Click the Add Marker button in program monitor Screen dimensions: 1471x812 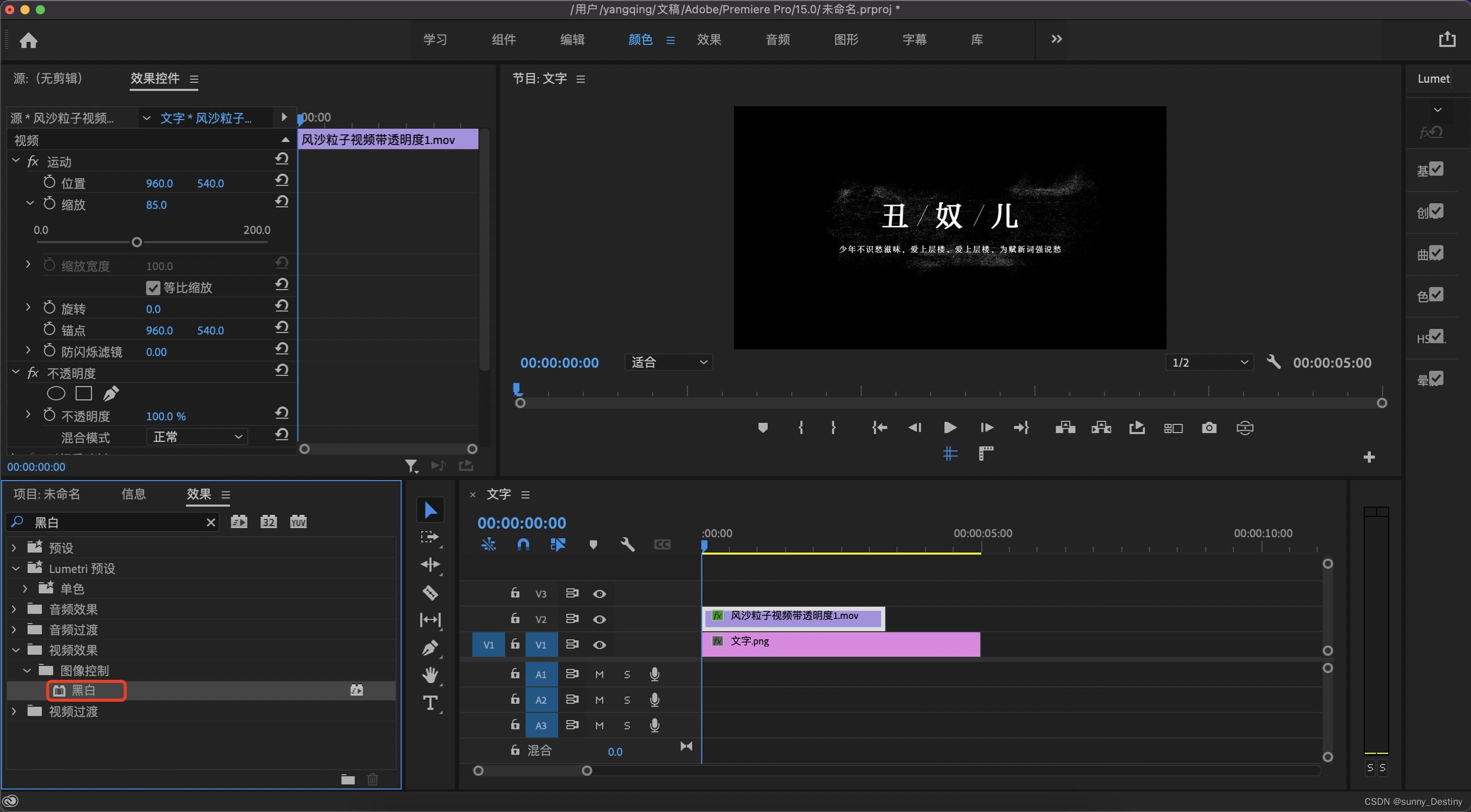(763, 427)
